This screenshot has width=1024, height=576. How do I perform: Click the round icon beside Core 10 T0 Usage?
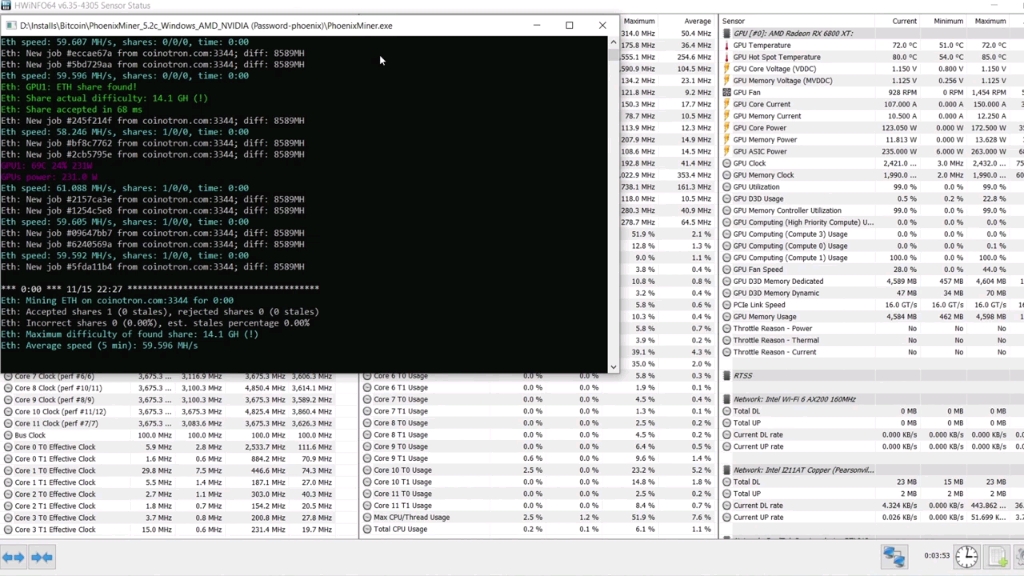[367, 470]
